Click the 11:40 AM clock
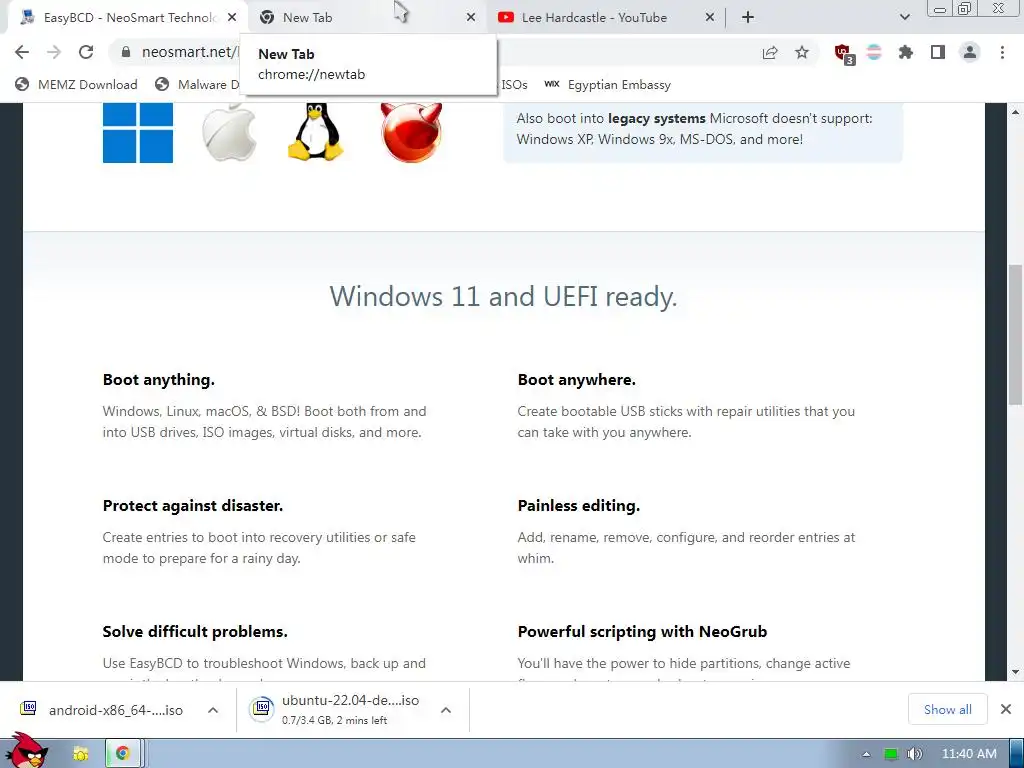Image resolution: width=1024 pixels, height=768 pixels. (x=969, y=754)
